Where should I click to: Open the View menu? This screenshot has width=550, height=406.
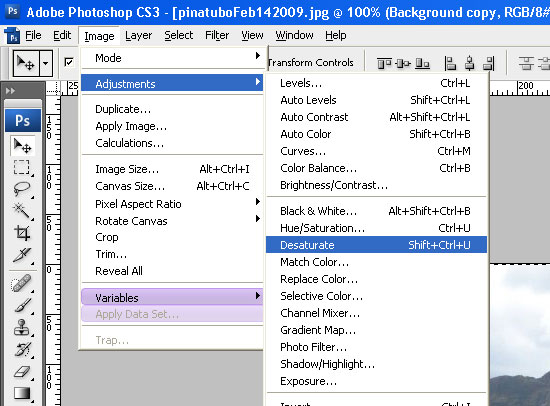tap(252, 35)
